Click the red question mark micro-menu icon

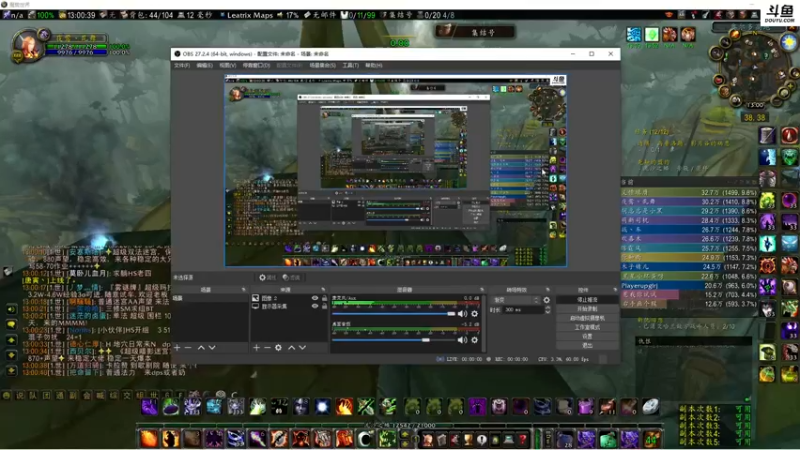point(522,439)
